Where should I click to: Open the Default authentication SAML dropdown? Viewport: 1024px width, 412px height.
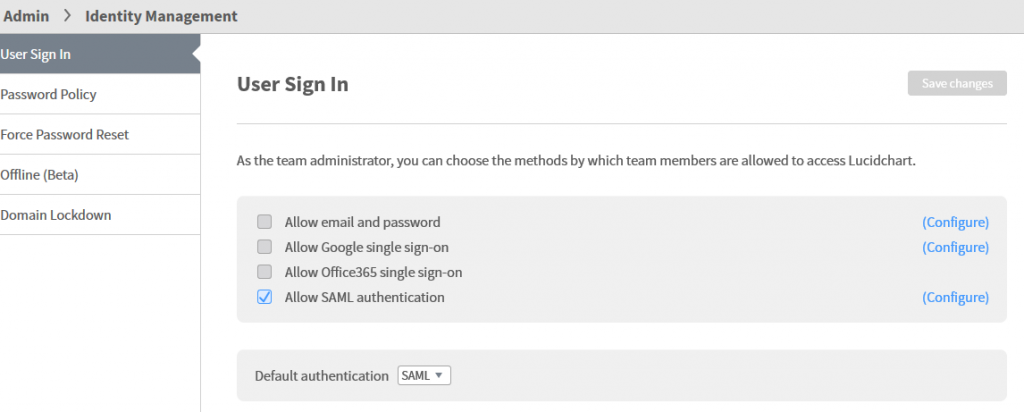click(424, 375)
